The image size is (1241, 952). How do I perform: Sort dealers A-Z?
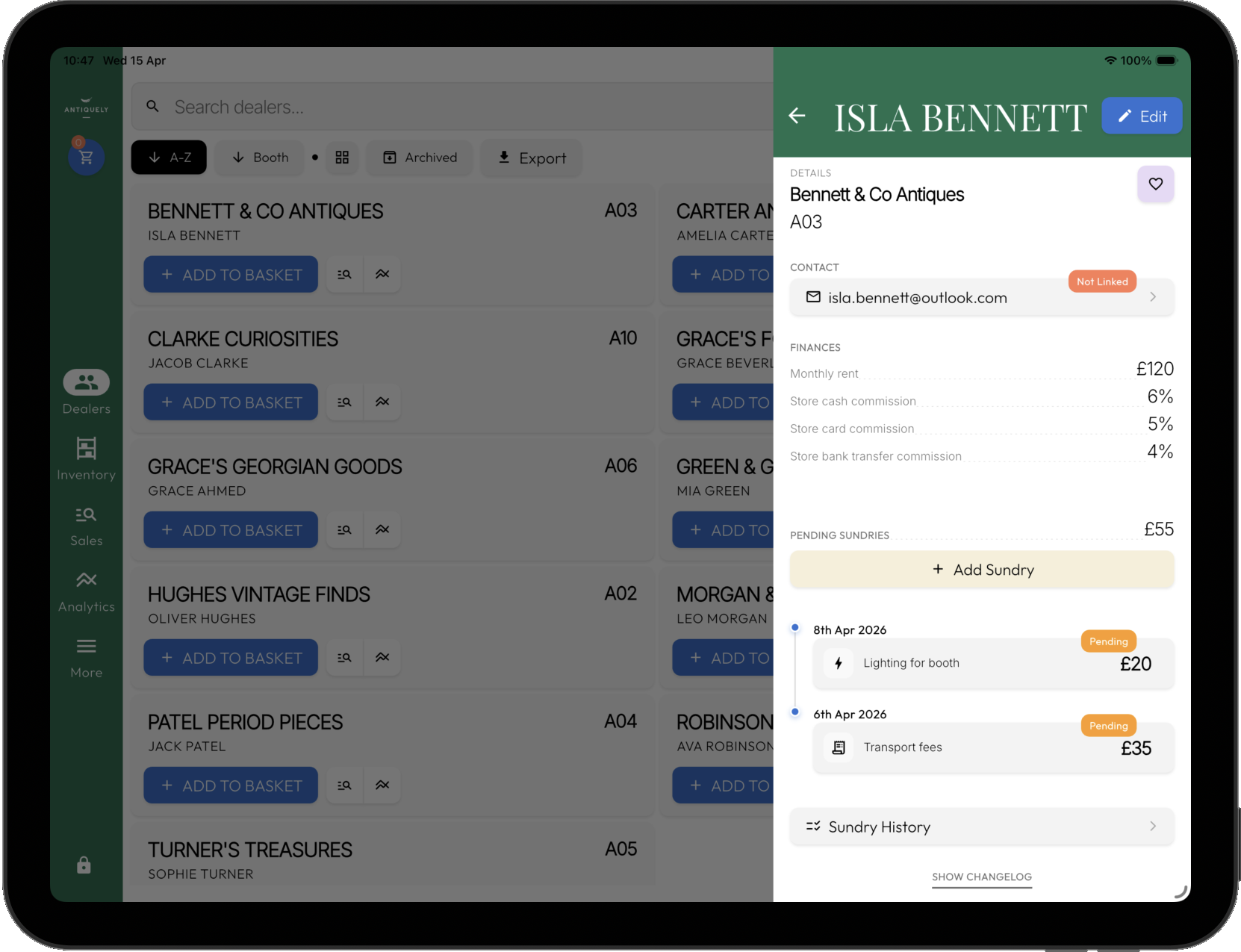(169, 158)
